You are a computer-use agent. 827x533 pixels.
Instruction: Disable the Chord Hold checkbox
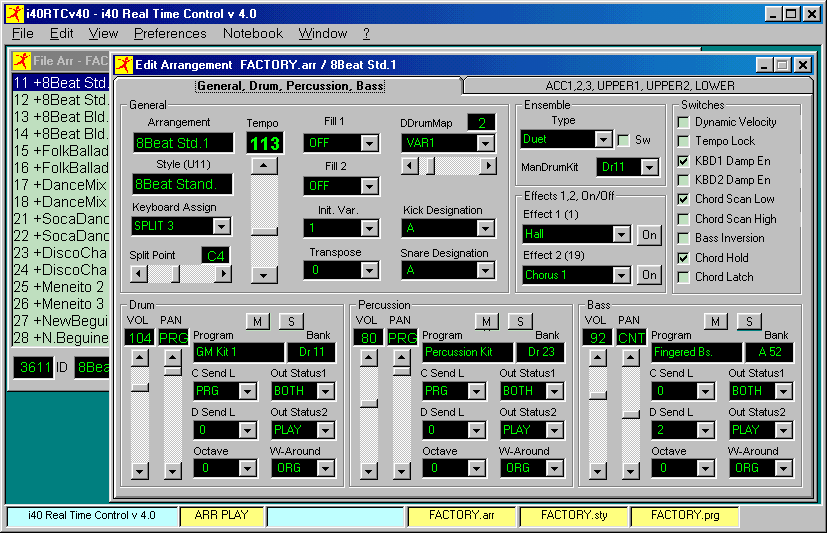point(683,258)
